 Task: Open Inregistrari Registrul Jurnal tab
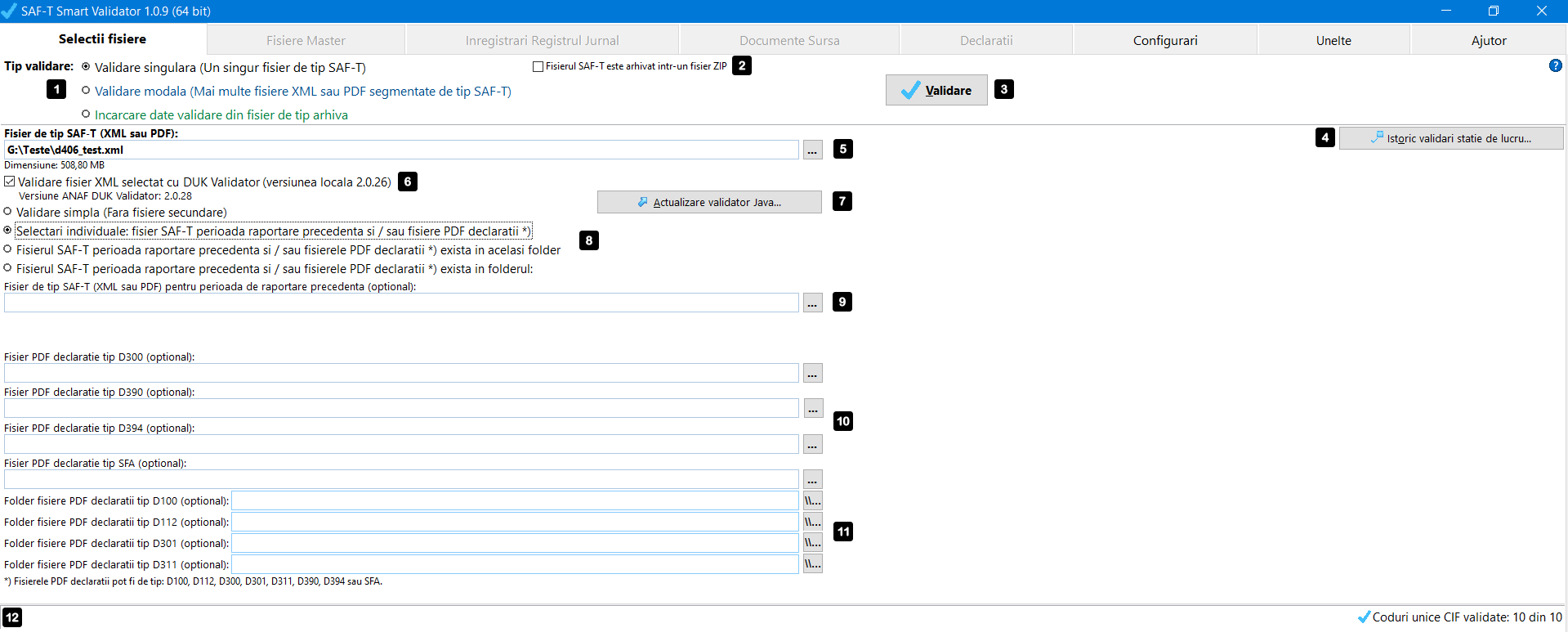click(x=542, y=41)
